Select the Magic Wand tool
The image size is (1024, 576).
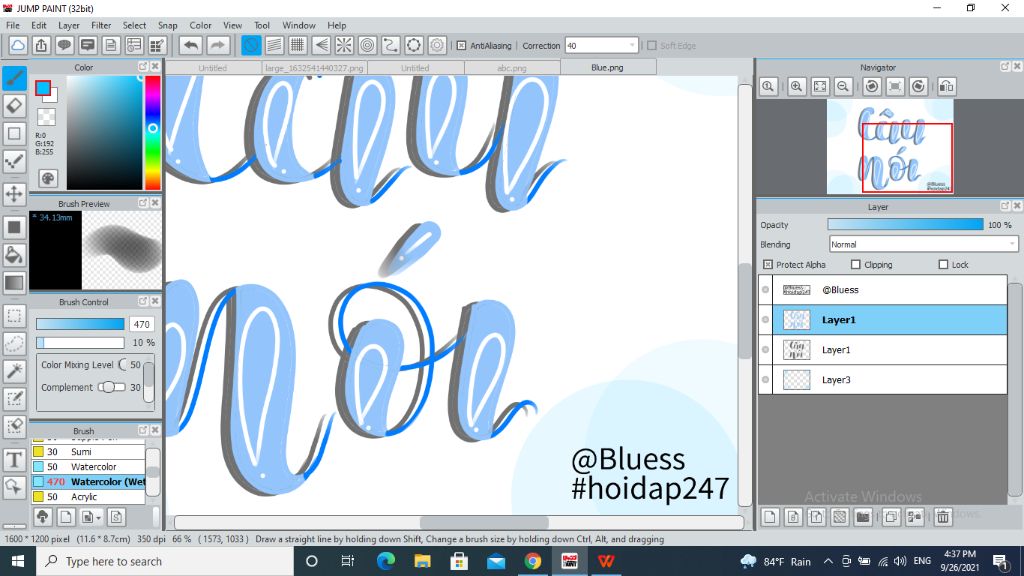[14, 371]
